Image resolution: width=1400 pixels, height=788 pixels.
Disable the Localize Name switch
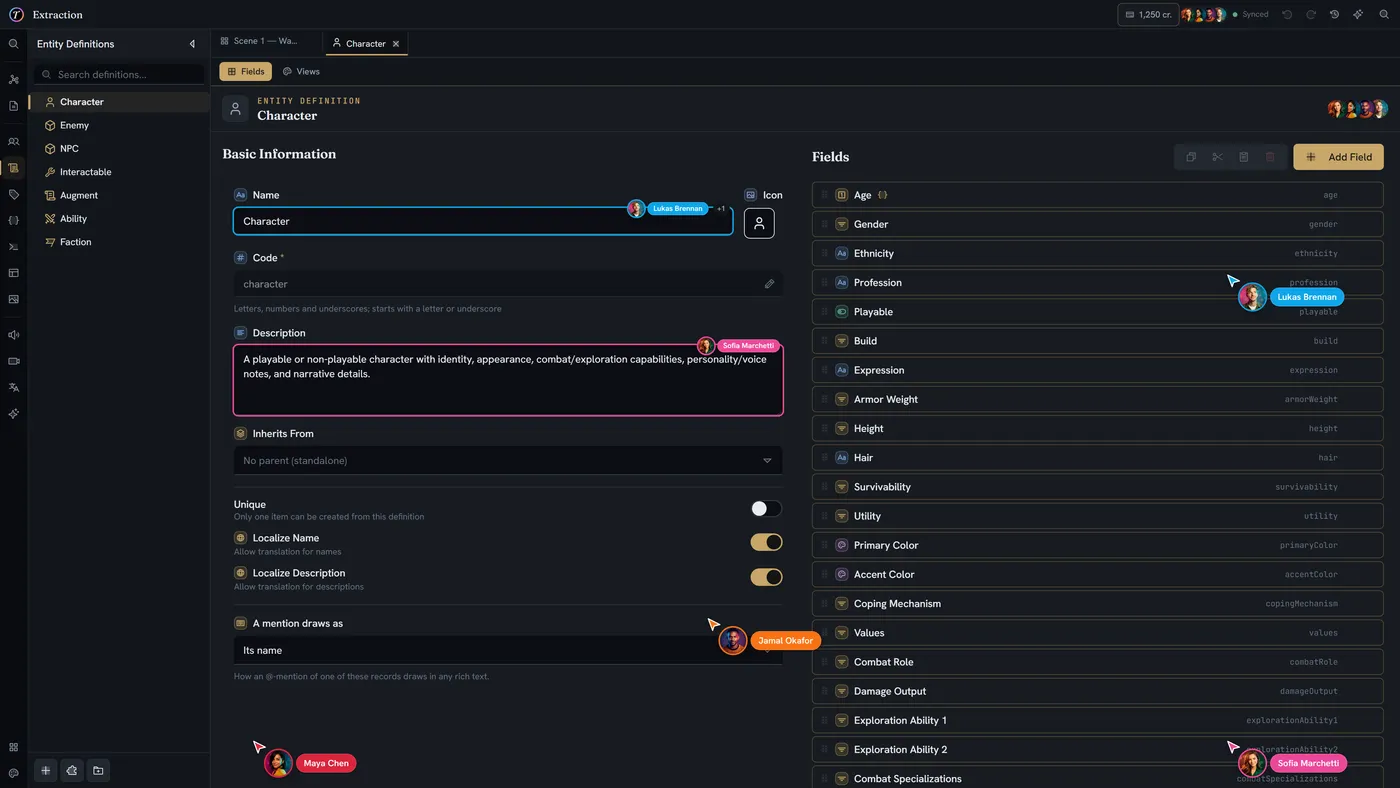tap(766, 542)
